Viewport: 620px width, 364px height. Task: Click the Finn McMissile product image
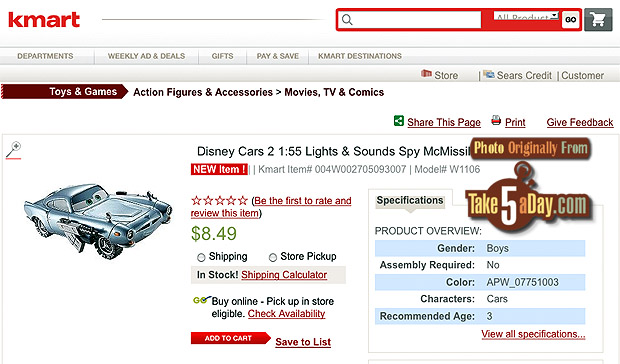pyautogui.click(x=98, y=220)
